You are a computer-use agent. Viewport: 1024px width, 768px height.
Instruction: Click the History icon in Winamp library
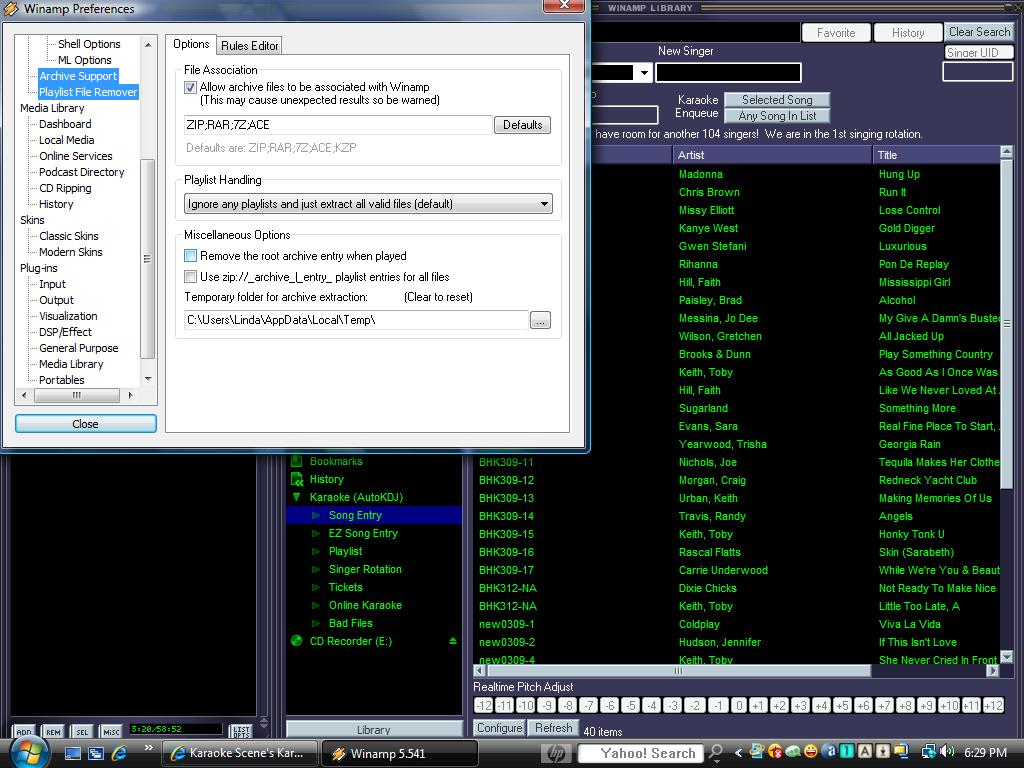[x=296, y=479]
